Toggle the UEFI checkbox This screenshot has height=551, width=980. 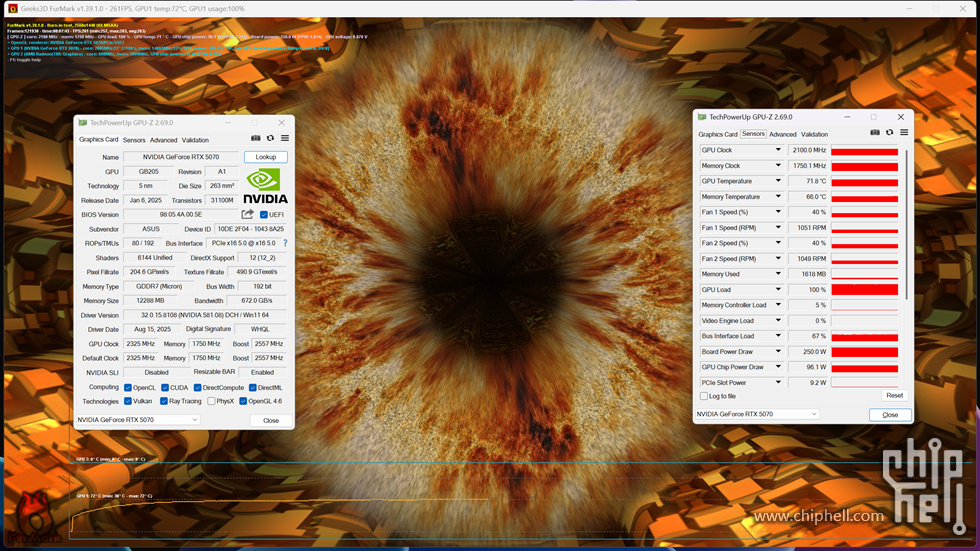point(264,215)
